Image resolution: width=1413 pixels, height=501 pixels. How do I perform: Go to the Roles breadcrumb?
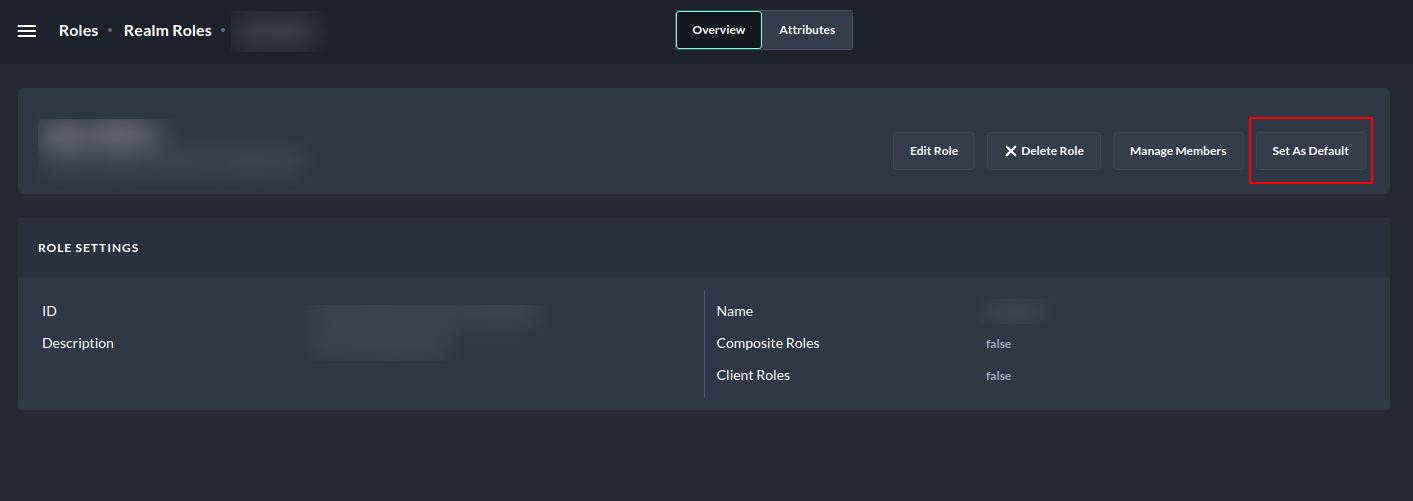[x=78, y=31]
